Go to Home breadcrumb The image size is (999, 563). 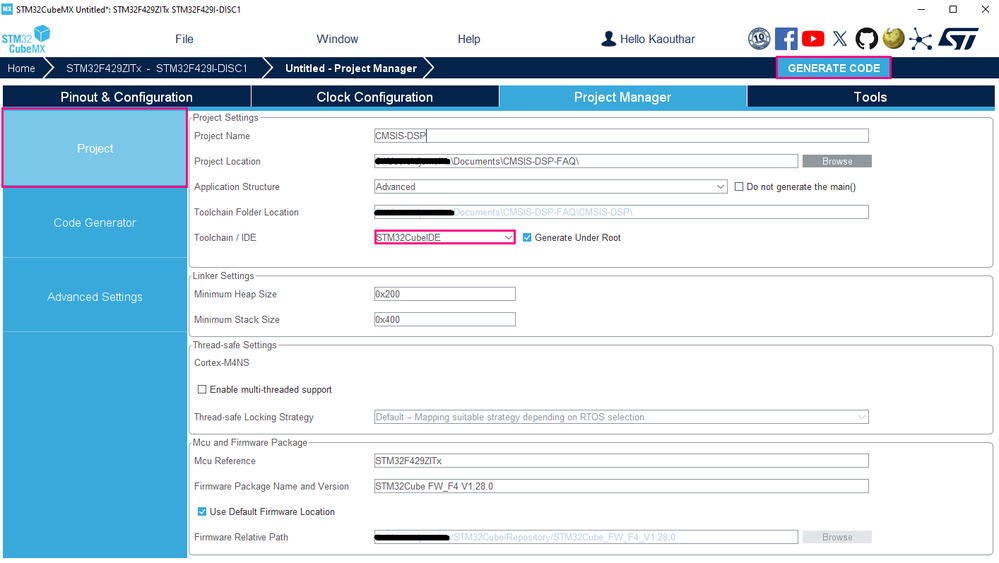[x=21, y=68]
